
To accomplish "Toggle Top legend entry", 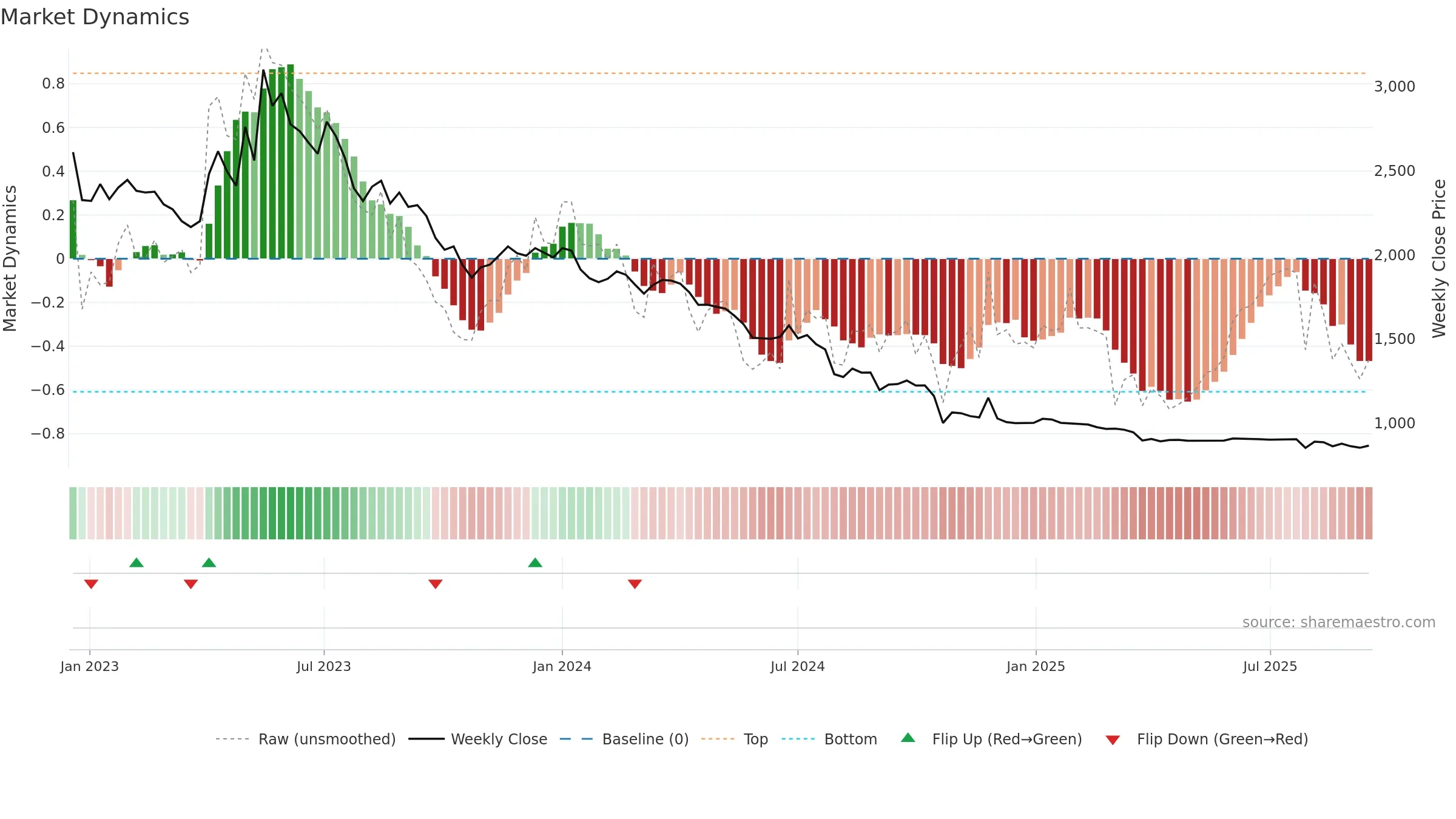I will (x=735, y=739).
